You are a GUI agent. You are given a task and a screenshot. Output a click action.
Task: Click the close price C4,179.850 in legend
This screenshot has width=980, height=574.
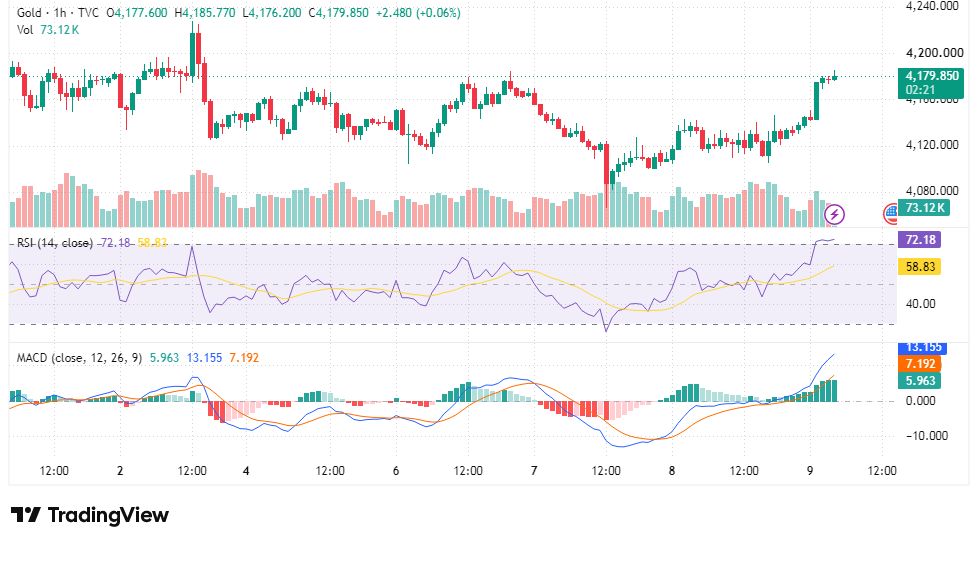point(338,13)
